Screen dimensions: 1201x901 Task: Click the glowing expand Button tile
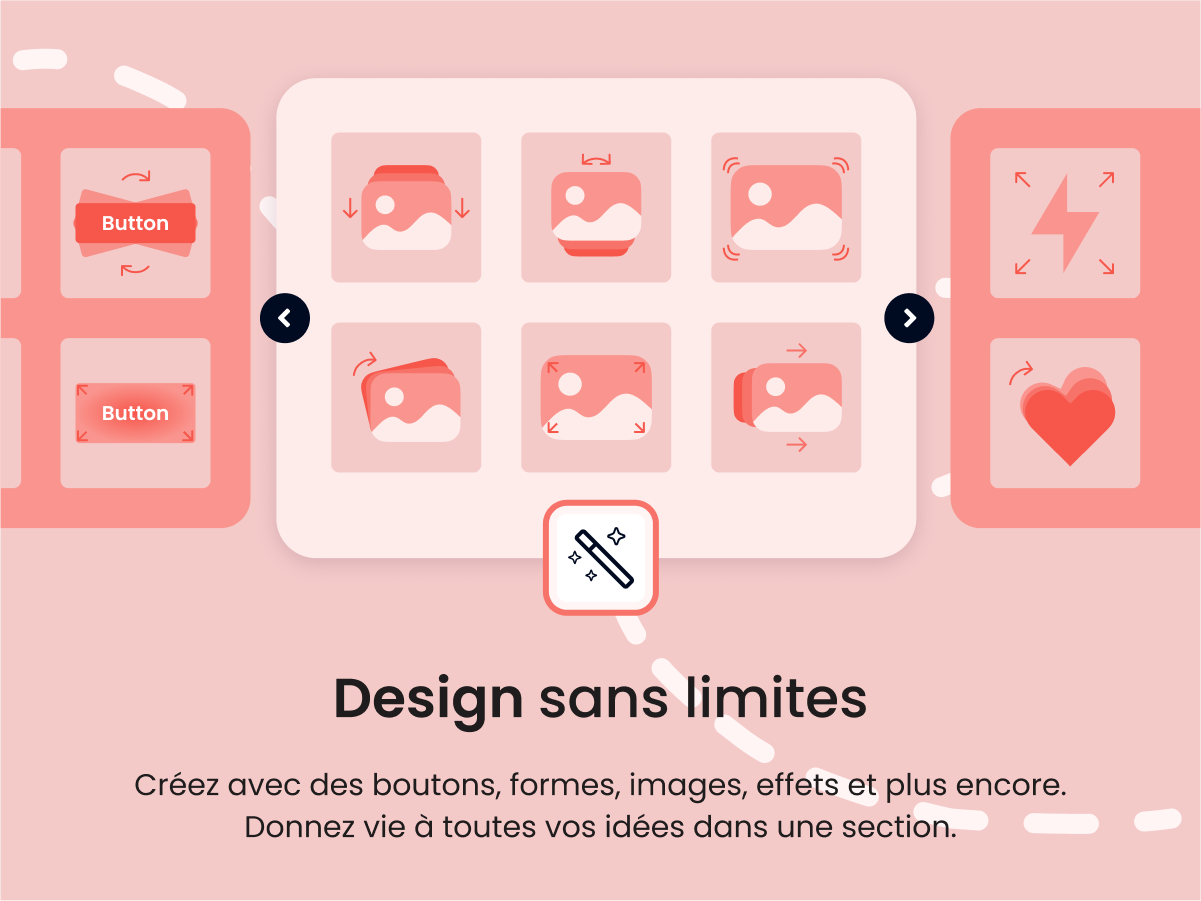click(135, 413)
